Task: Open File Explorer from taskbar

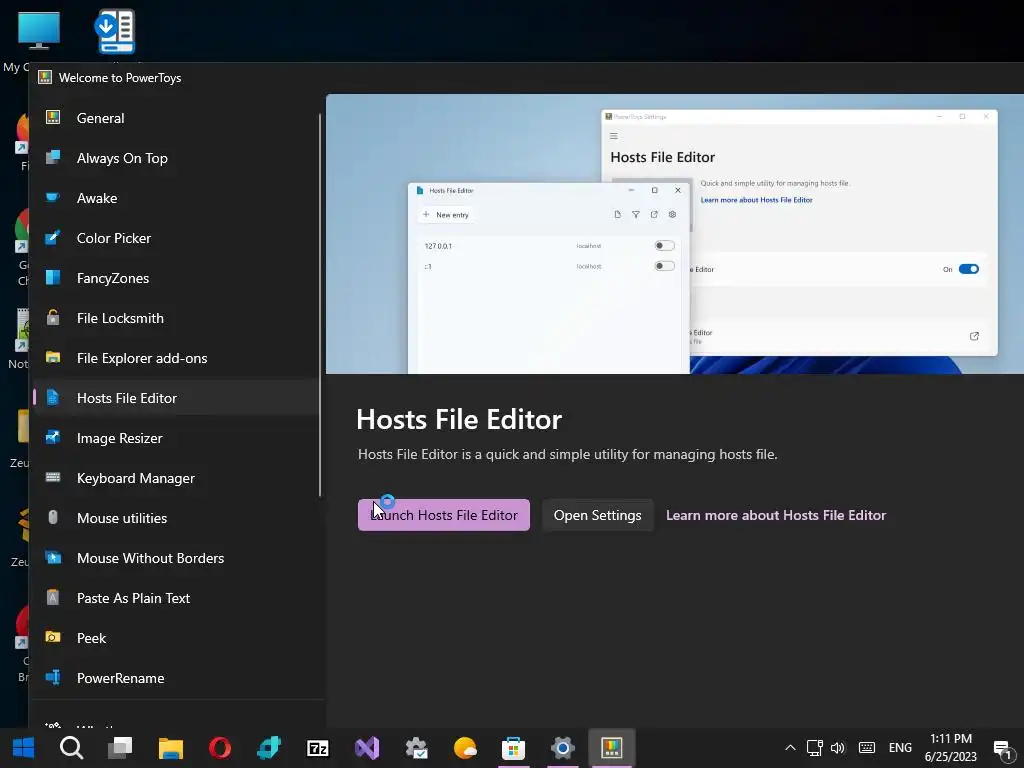Action: 170,748
